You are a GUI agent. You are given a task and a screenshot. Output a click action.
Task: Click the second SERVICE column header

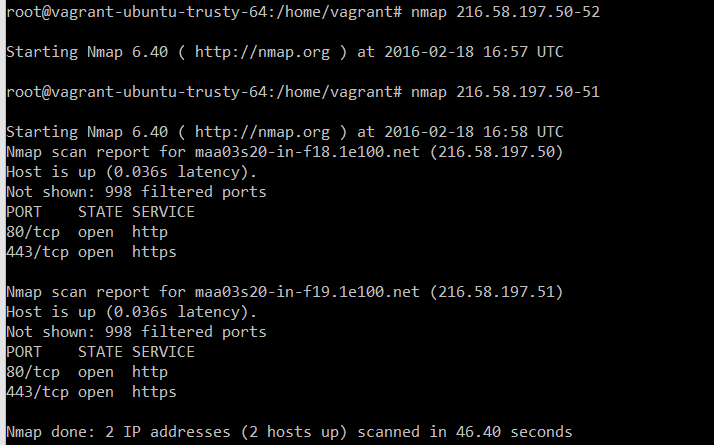pos(163,353)
